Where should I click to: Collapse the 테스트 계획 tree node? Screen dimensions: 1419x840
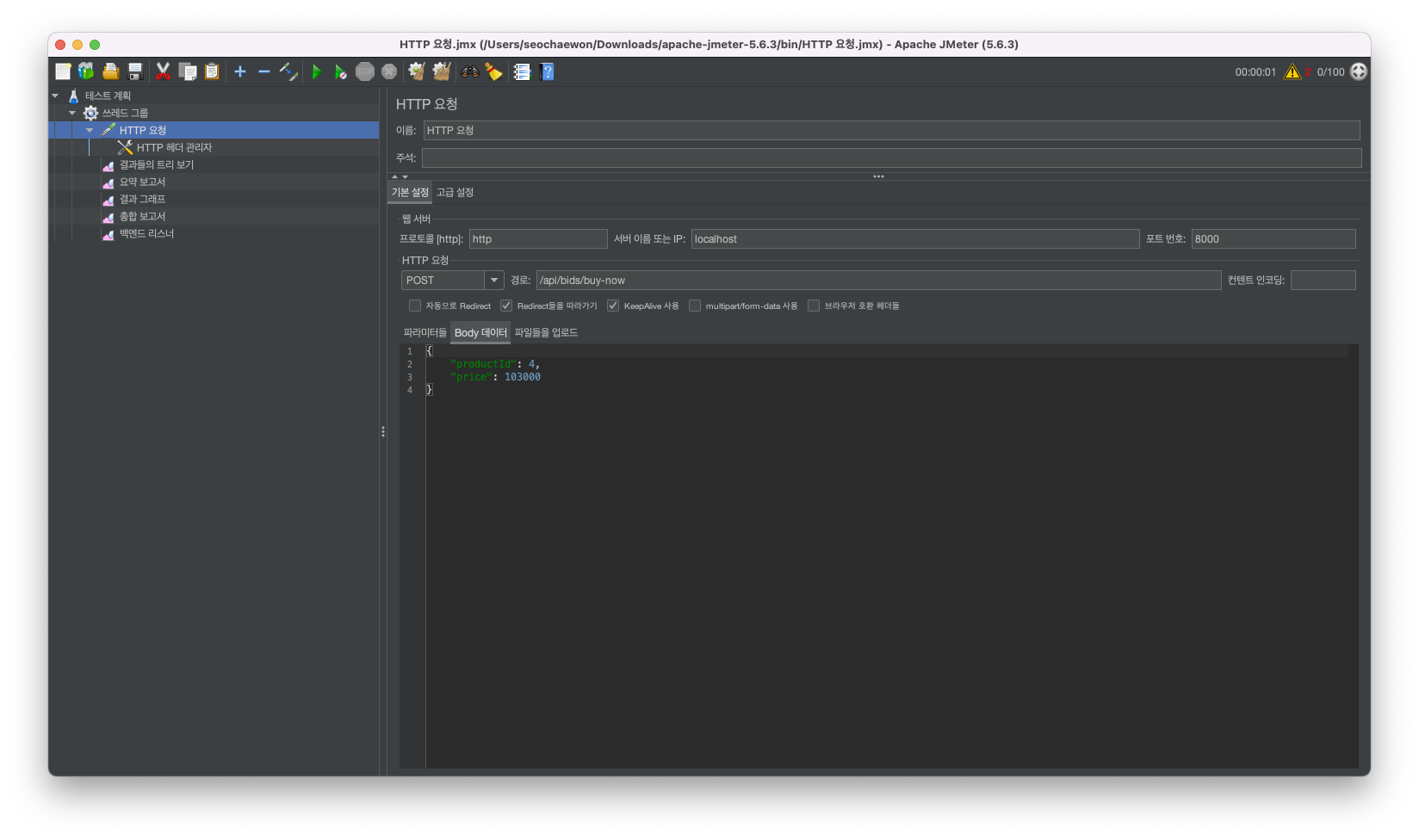[x=55, y=96]
